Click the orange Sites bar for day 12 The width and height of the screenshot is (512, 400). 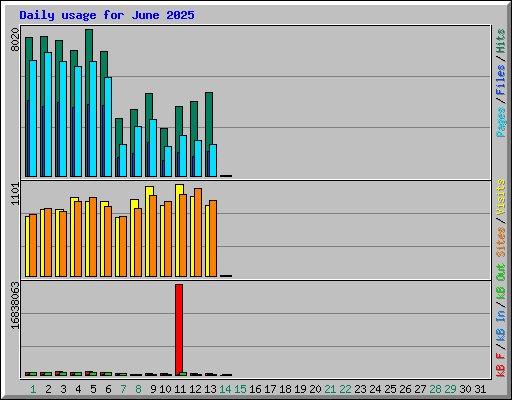point(198,232)
